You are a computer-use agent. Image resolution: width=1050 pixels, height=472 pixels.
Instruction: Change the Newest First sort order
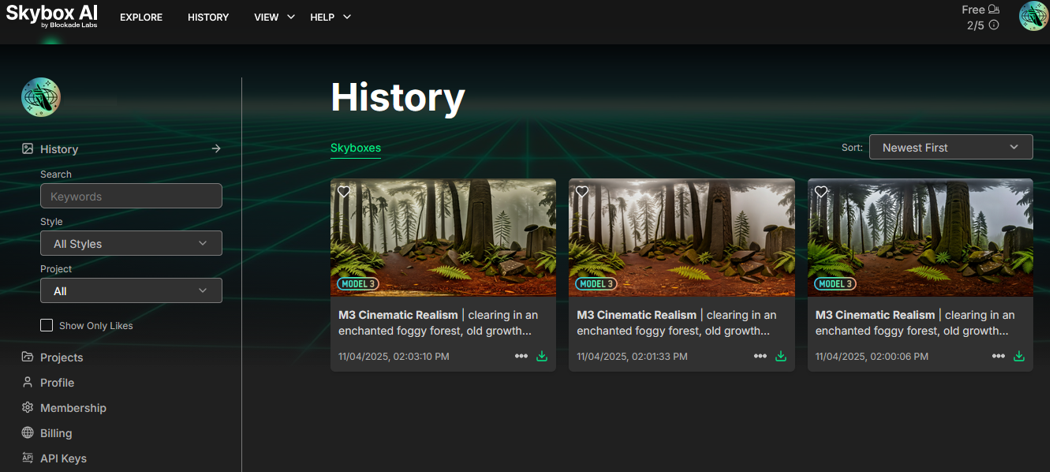pyautogui.click(x=950, y=147)
